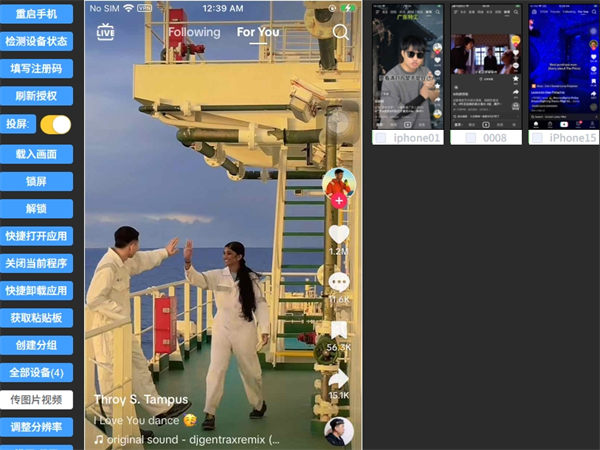Viewport: 600px width, 450px height.
Task: Open spinning sound disc avatar
Action: click(x=339, y=431)
